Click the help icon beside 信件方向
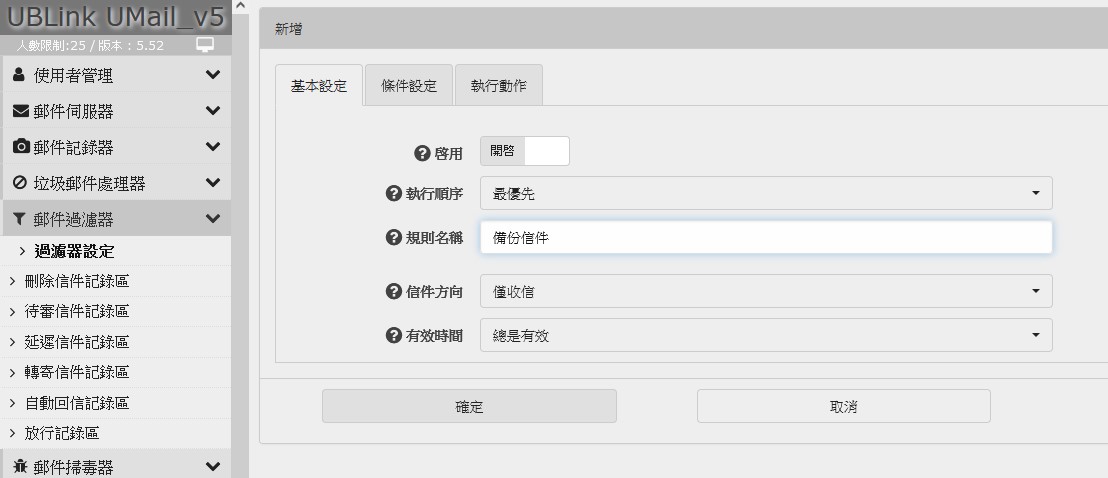The height and width of the screenshot is (478, 1108). (394, 292)
